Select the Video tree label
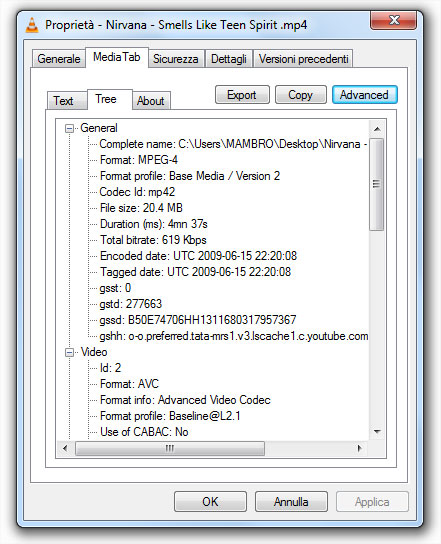This screenshot has height=544, width=441. [x=94, y=352]
